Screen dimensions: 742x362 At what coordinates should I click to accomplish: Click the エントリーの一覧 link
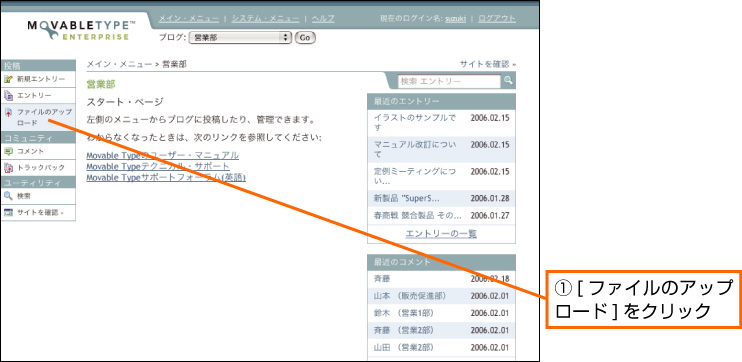pyautogui.click(x=442, y=234)
